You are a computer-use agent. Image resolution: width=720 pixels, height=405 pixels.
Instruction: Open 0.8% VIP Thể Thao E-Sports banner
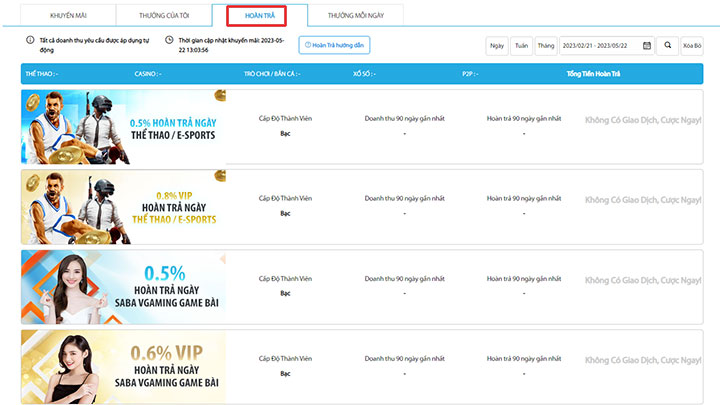coord(124,207)
